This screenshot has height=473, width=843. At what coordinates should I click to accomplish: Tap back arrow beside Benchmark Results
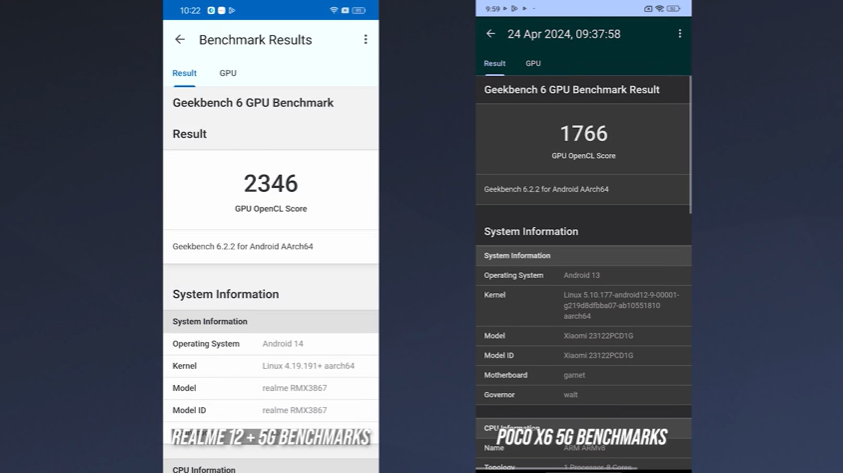(x=180, y=39)
